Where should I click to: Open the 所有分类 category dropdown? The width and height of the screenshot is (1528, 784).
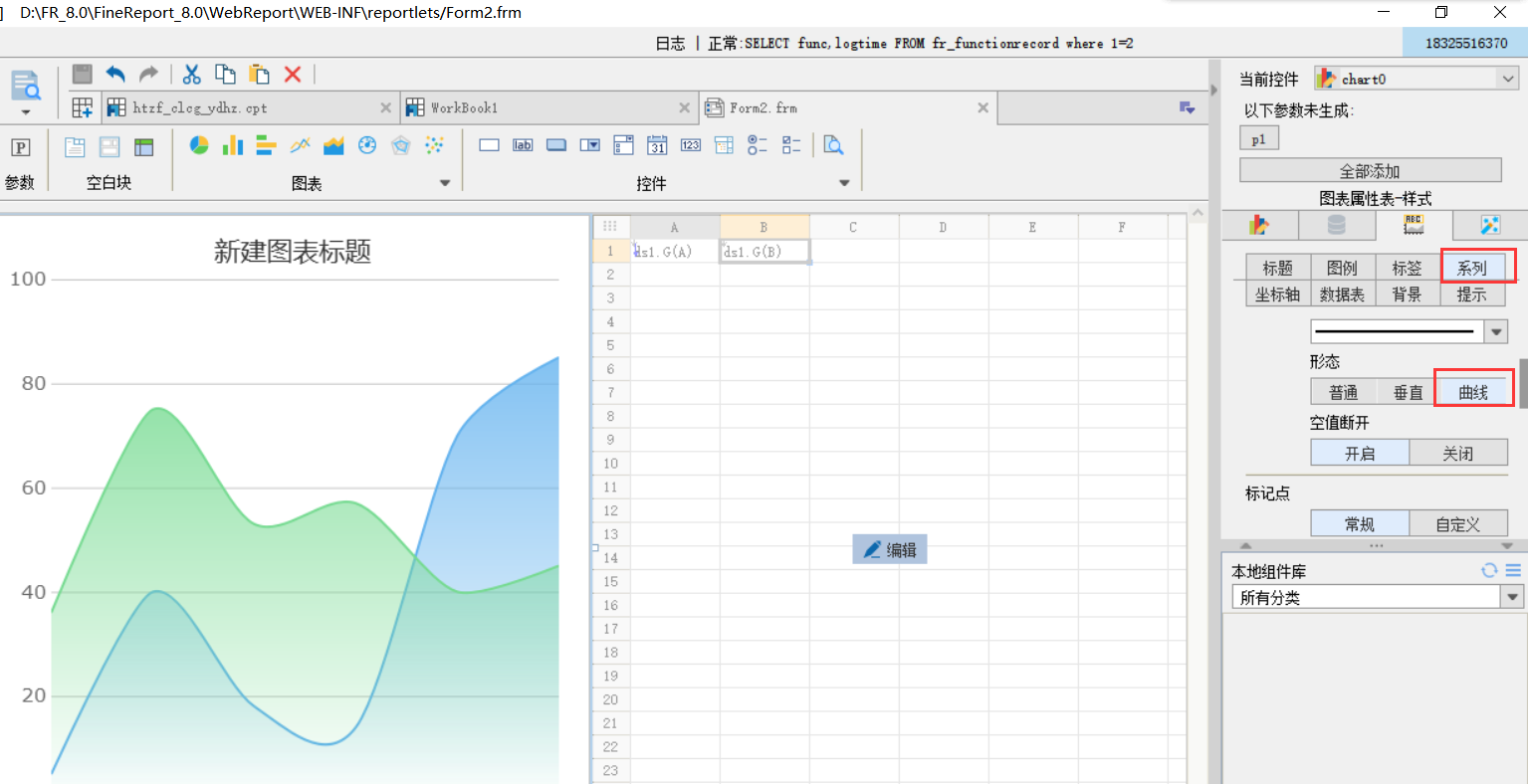coord(1513,597)
